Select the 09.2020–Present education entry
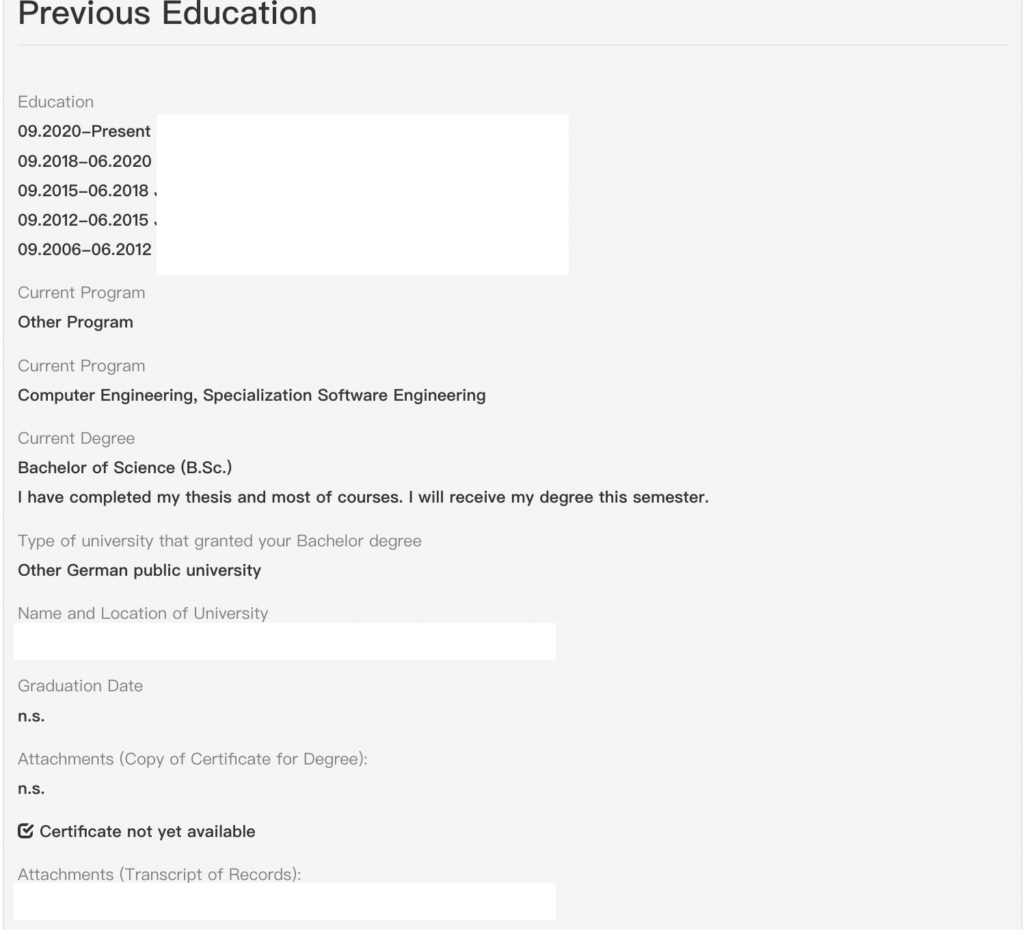The image size is (1024, 930). [84, 131]
